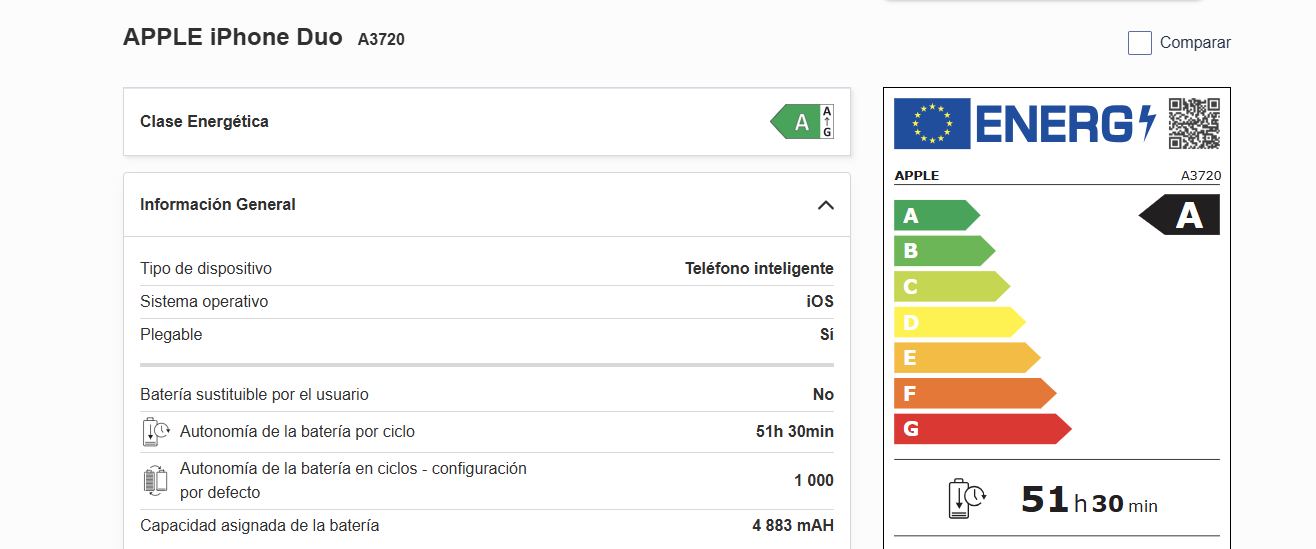The height and width of the screenshot is (549, 1316).
Task: Click the 51h 30min value in table
Action: point(795,432)
